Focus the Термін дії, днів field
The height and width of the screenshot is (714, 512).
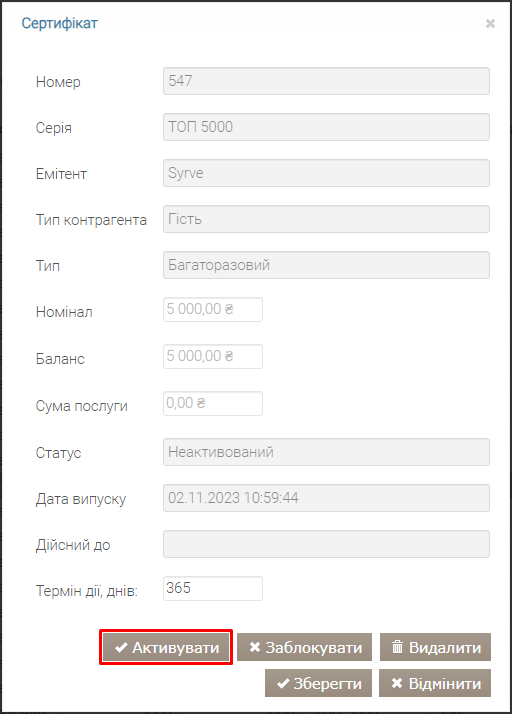pos(213,588)
